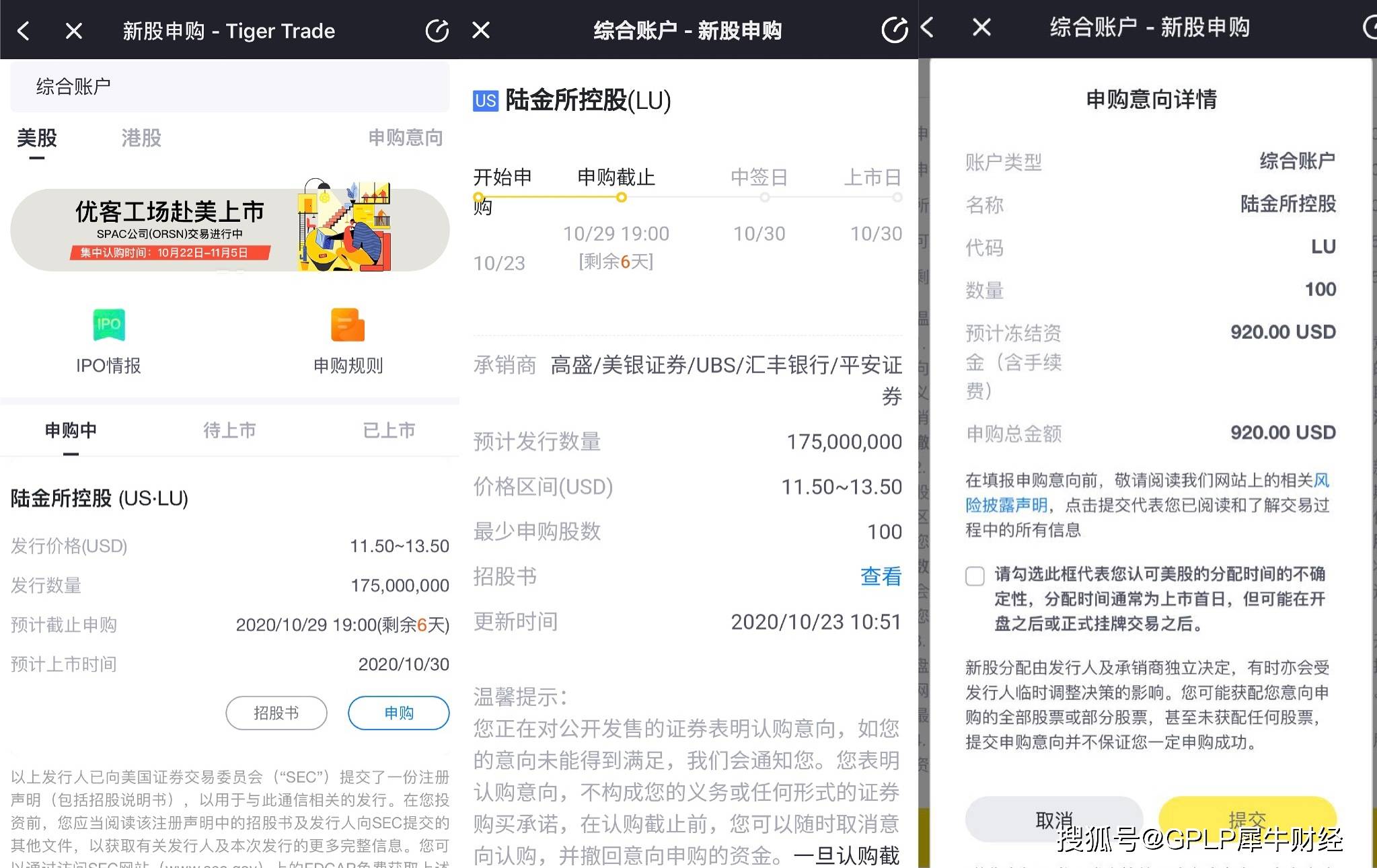The width and height of the screenshot is (1377, 868).
Task: Switch to the 美股 tab
Action: click(37, 138)
